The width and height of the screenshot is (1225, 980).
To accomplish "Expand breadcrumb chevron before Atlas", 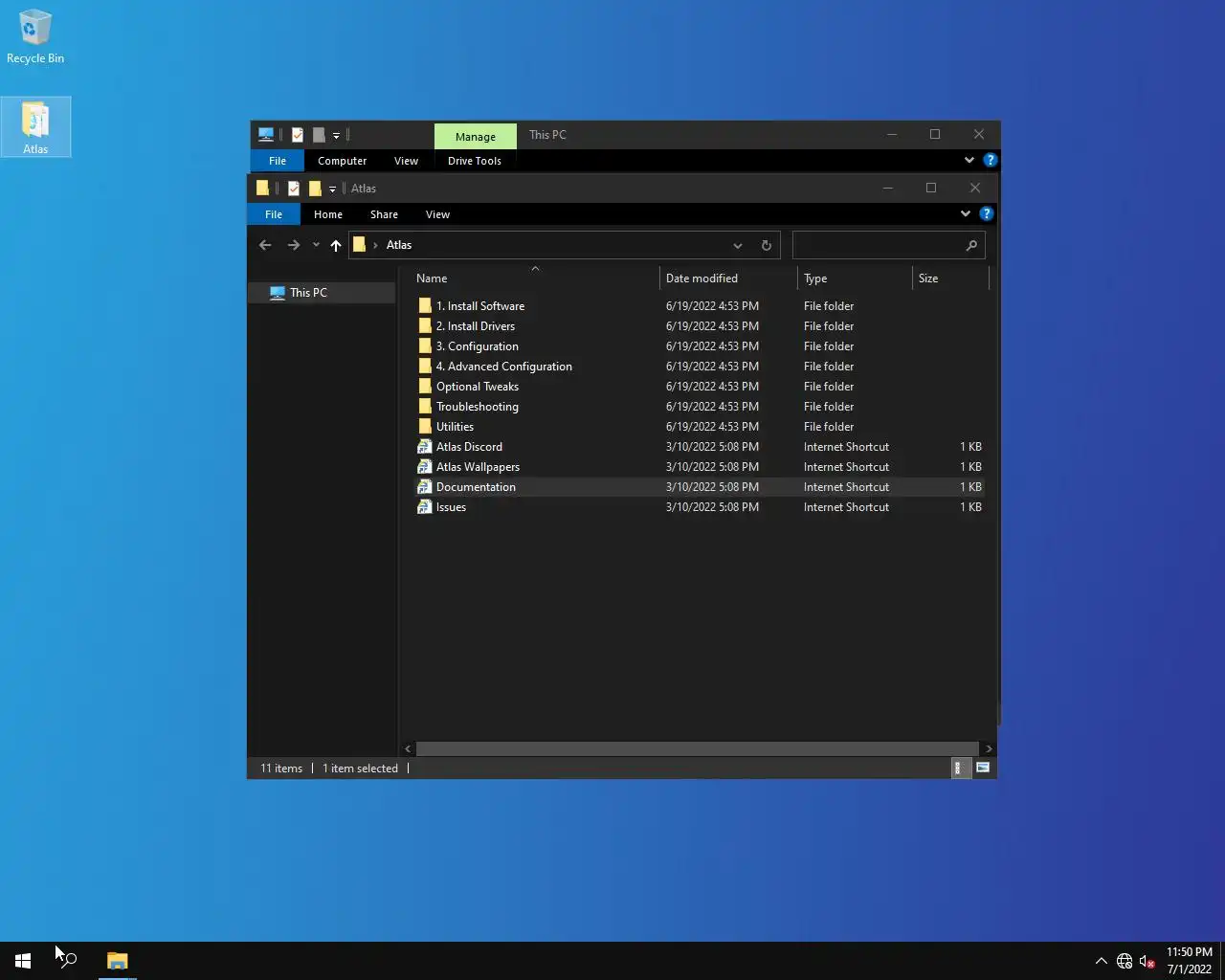I will (x=375, y=245).
